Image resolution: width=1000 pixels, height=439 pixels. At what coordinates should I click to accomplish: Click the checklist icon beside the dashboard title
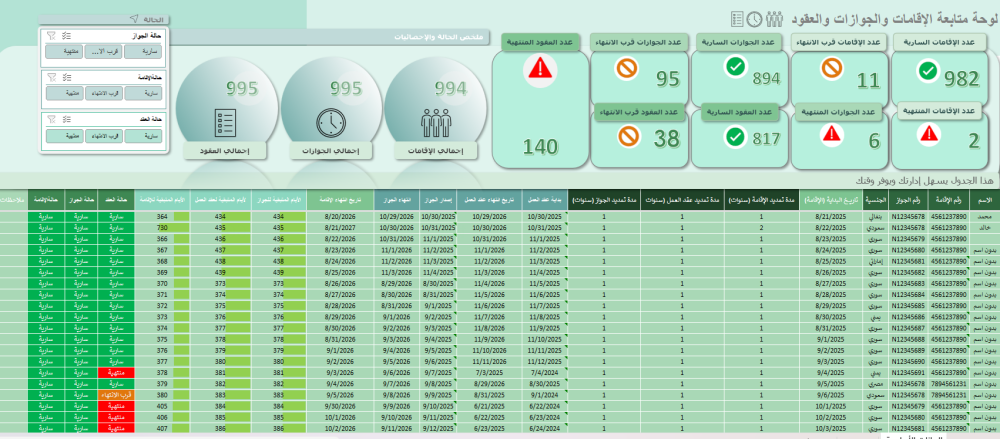[x=737, y=19]
